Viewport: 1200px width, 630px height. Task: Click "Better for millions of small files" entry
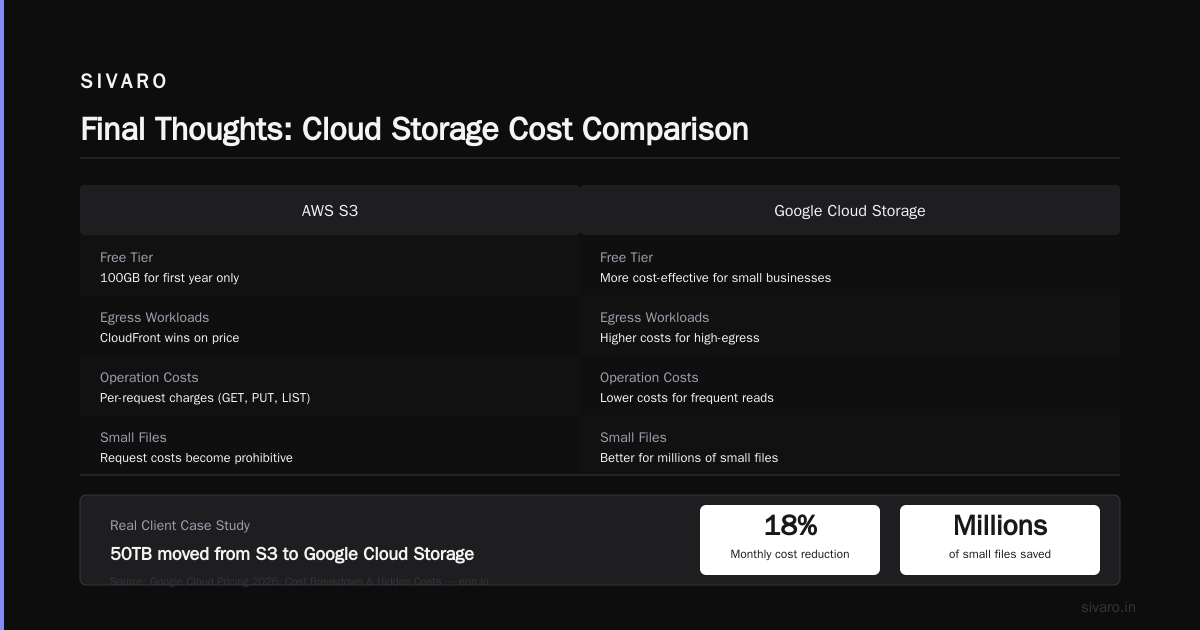point(689,458)
